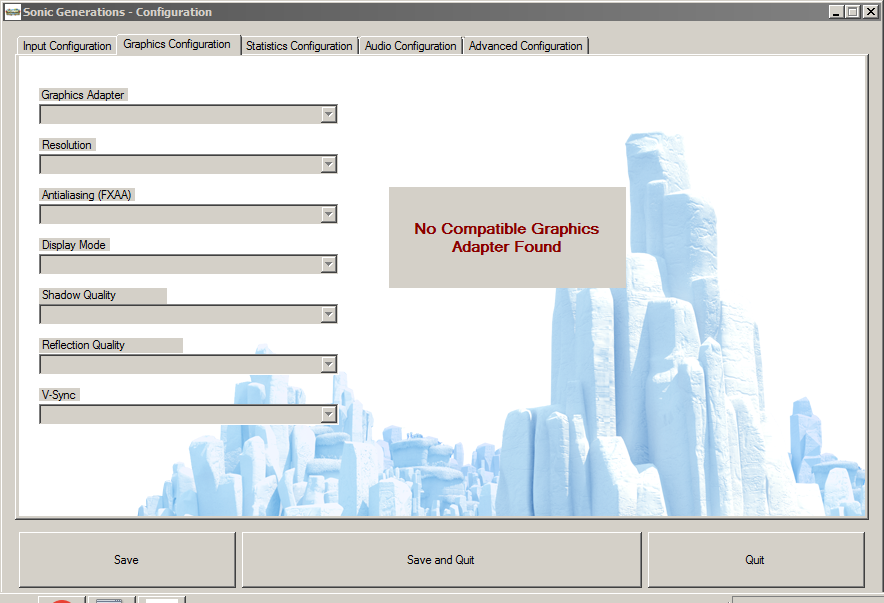Open the Reflection Quality dropdown
884x603 pixels.
click(188, 364)
